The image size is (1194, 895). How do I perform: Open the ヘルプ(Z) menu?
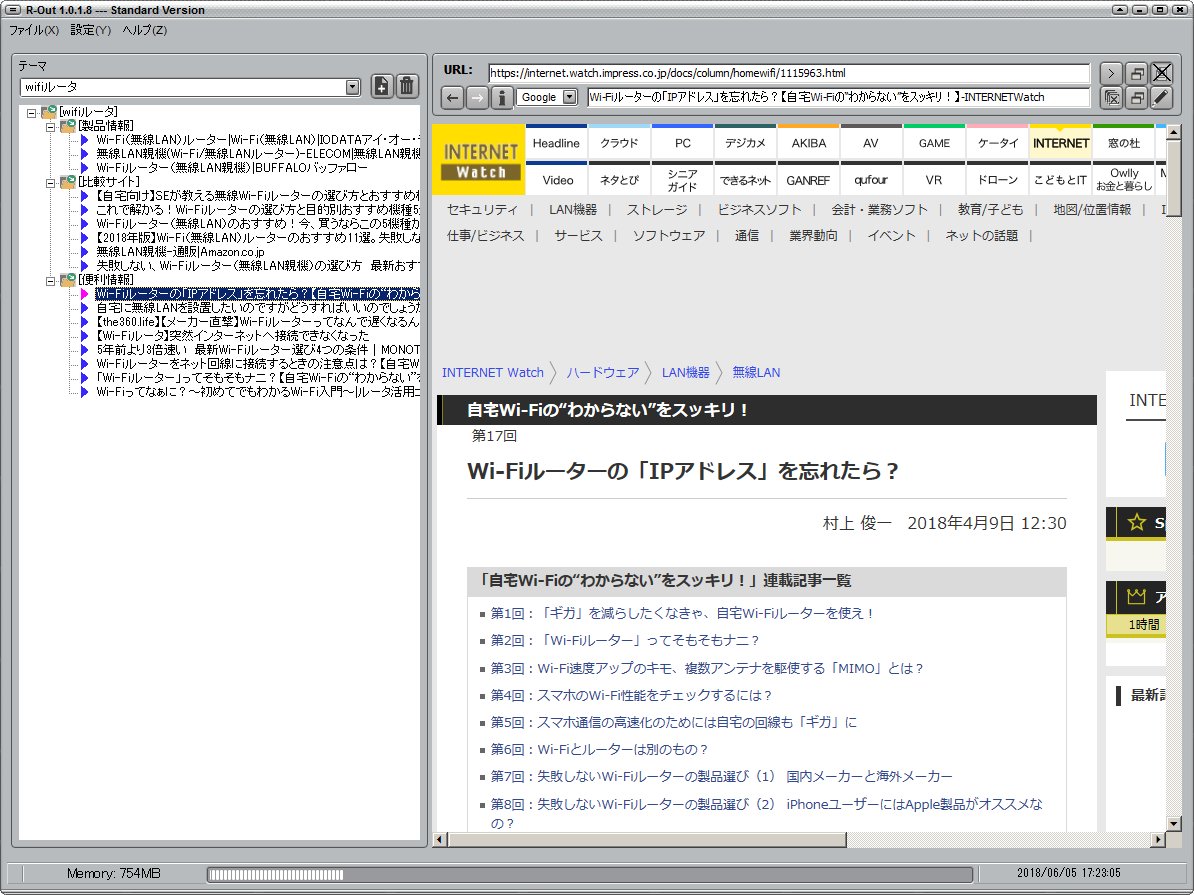tap(145, 30)
